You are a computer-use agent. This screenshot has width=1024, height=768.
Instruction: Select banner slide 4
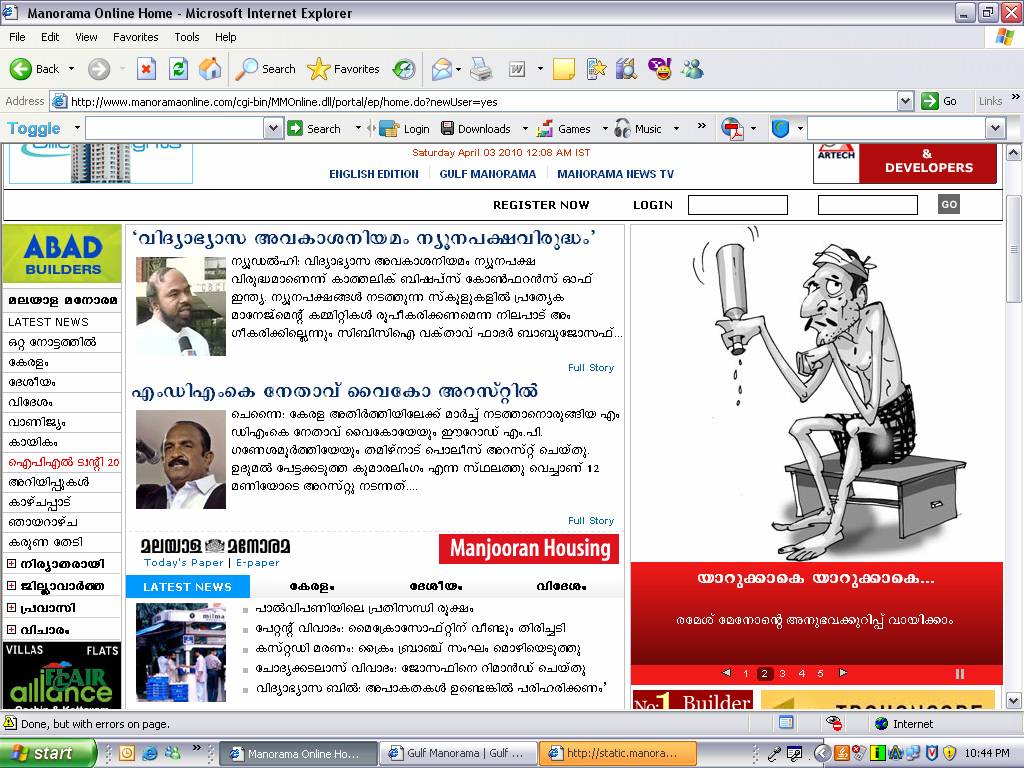click(801, 673)
